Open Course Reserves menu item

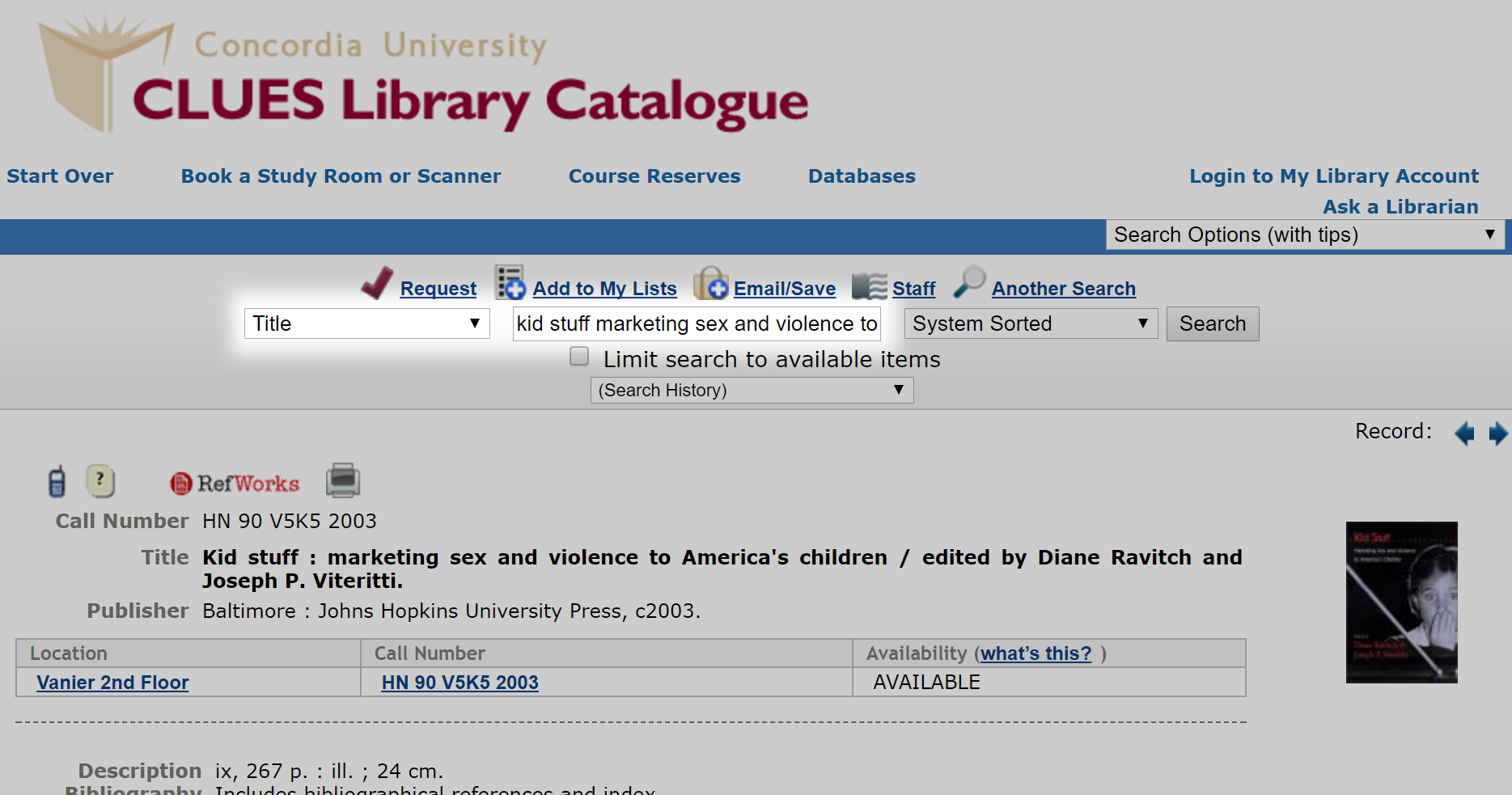(654, 176)
